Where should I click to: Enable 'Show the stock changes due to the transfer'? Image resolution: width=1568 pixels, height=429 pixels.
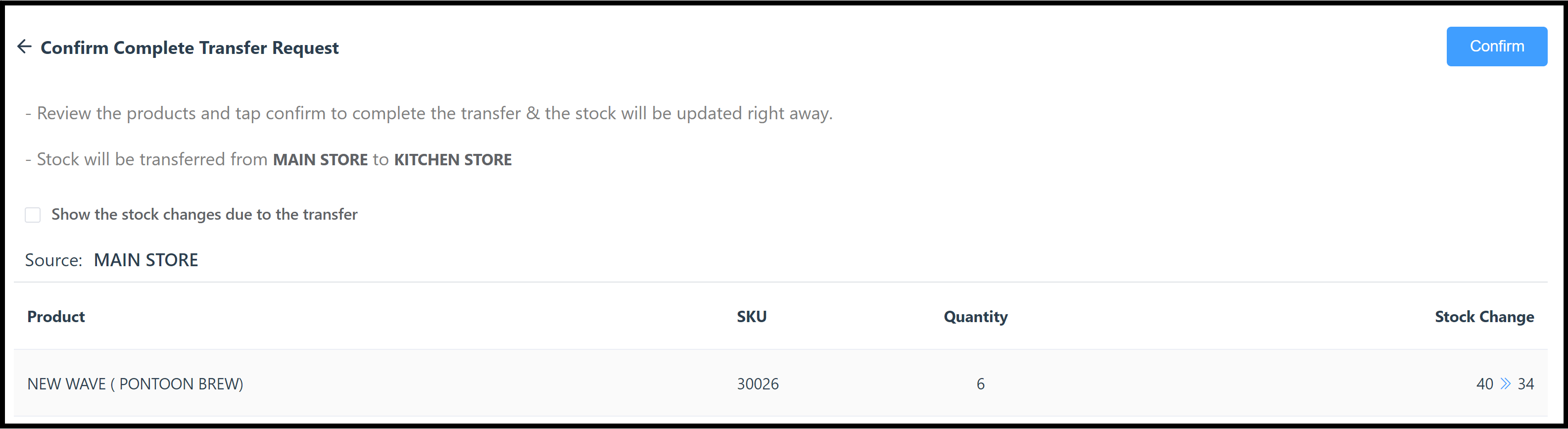tap(32, 214)
